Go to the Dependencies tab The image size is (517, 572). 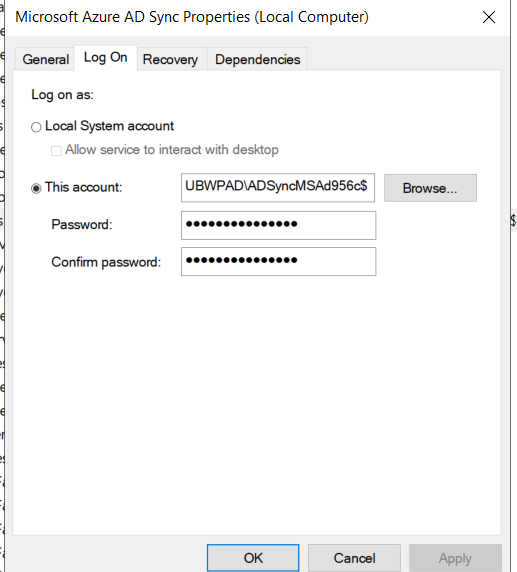point(257,59)
